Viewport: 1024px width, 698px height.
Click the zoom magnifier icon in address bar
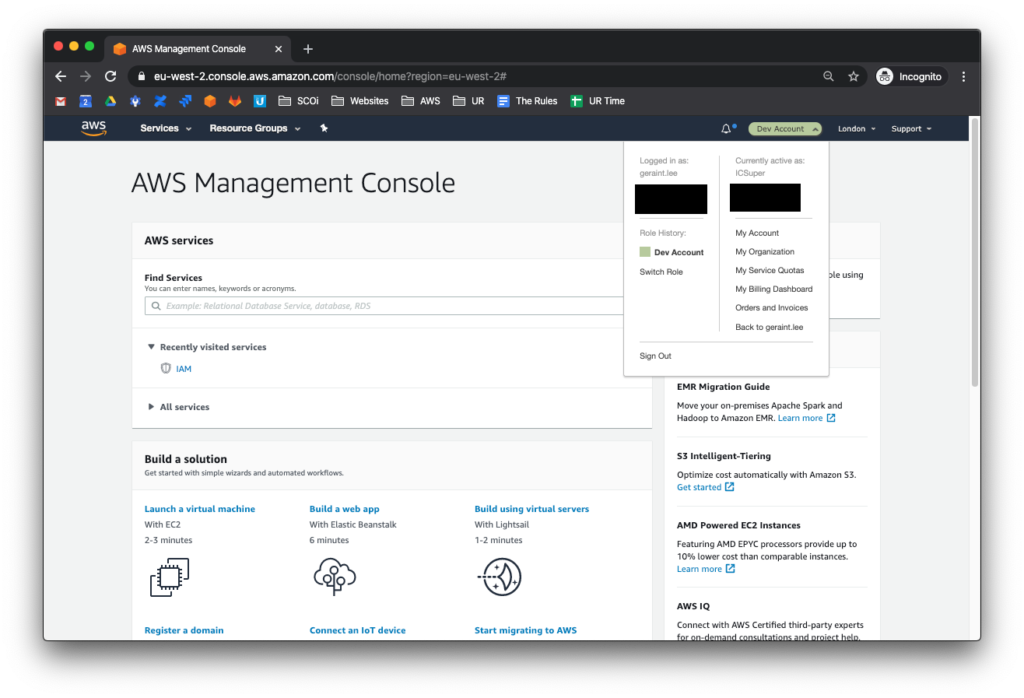pos(828,76)
